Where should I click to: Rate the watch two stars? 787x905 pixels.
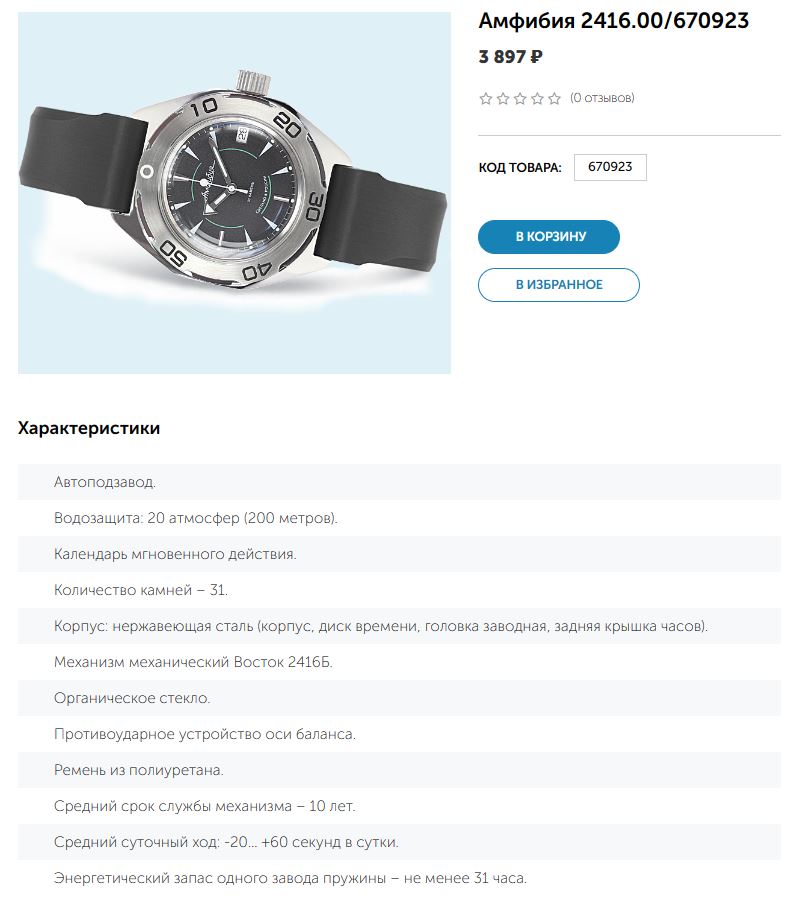pos(503,98)
